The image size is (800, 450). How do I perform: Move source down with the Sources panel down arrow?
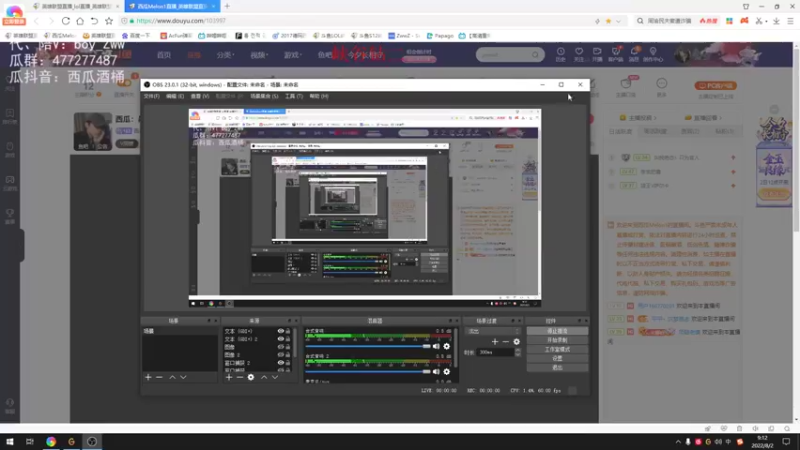click(x=274, y=378)
